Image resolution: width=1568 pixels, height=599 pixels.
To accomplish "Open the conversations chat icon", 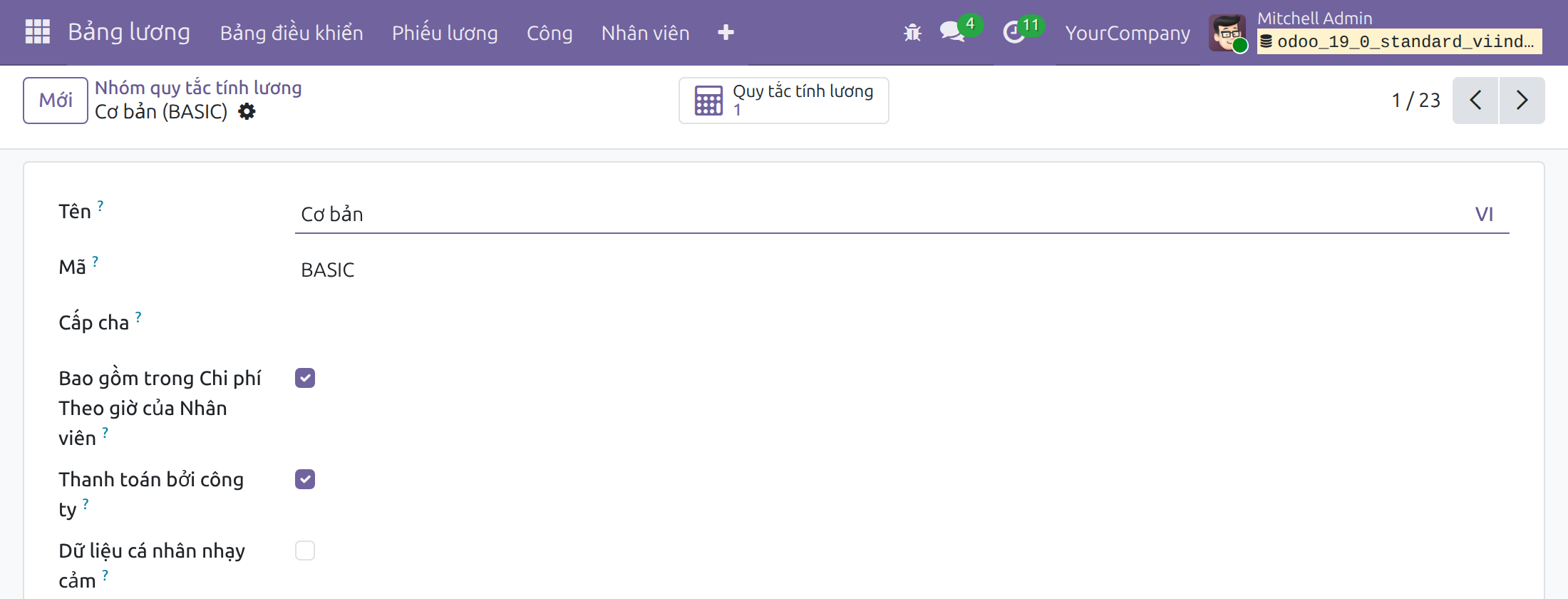I will [x=952, y=32].
